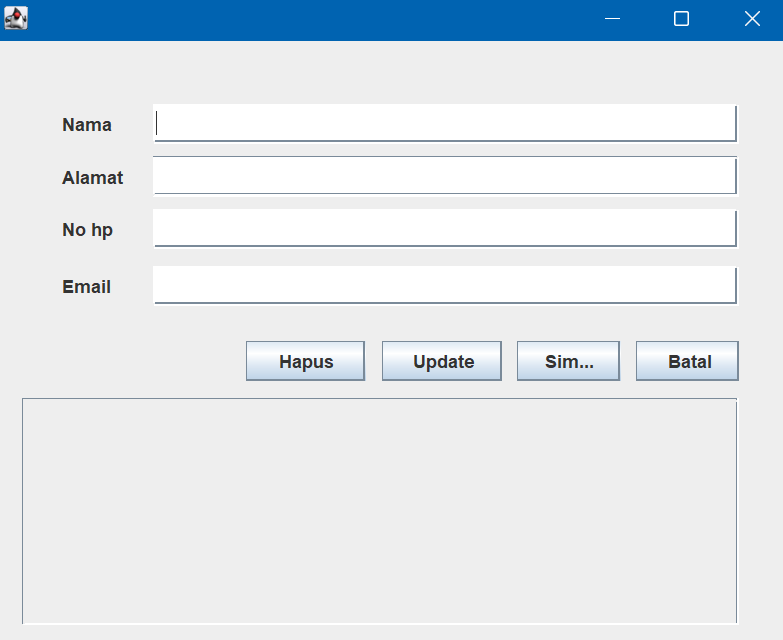Close the form window
Image resolution: width=783 pixels, height=640 pixels.
tap(752, 19)
